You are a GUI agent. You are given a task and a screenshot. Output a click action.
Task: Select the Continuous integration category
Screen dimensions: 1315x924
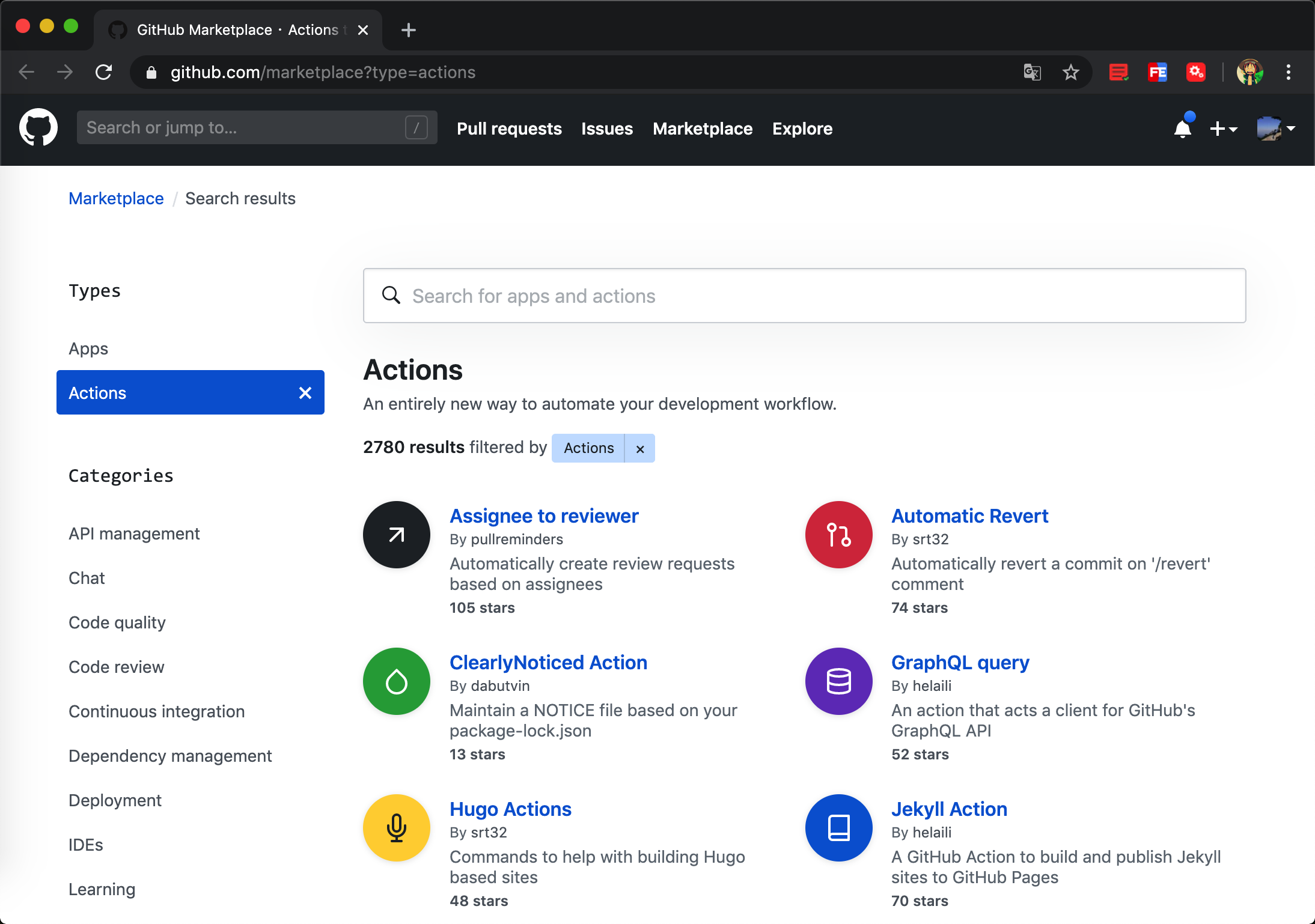pos(157,711)
